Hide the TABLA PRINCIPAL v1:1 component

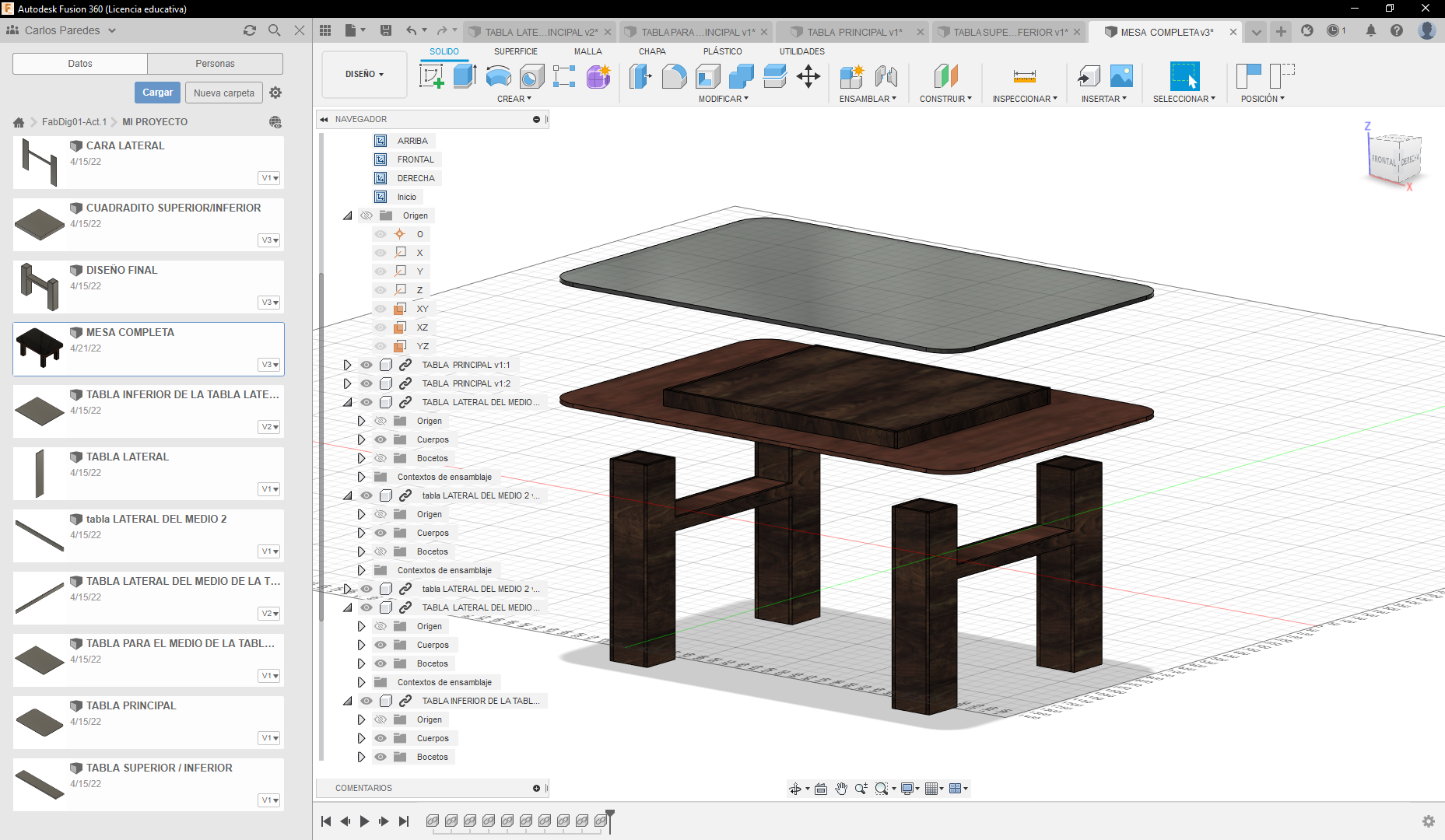[x=366, y=364]
